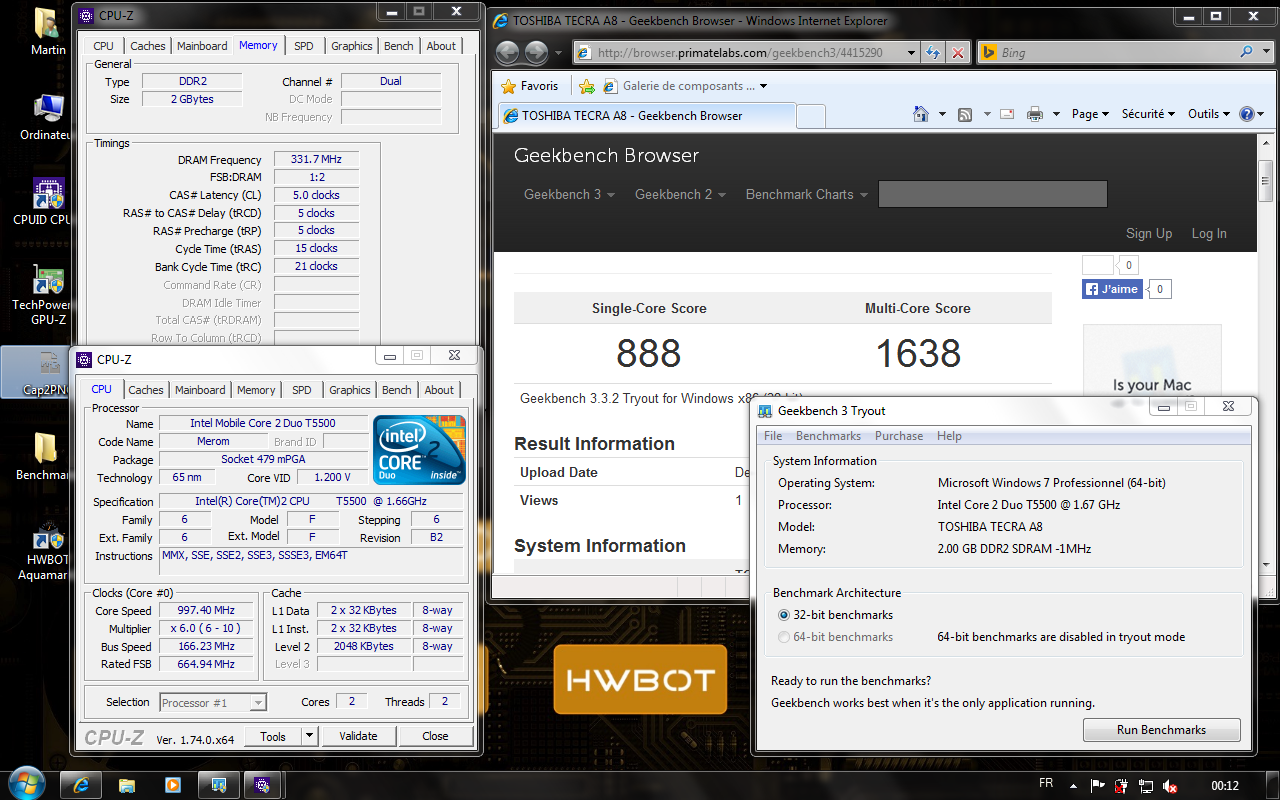This screenshot has height=800, width=1280.
Task: Open the IE help question mark icon
Action: 1247,114
